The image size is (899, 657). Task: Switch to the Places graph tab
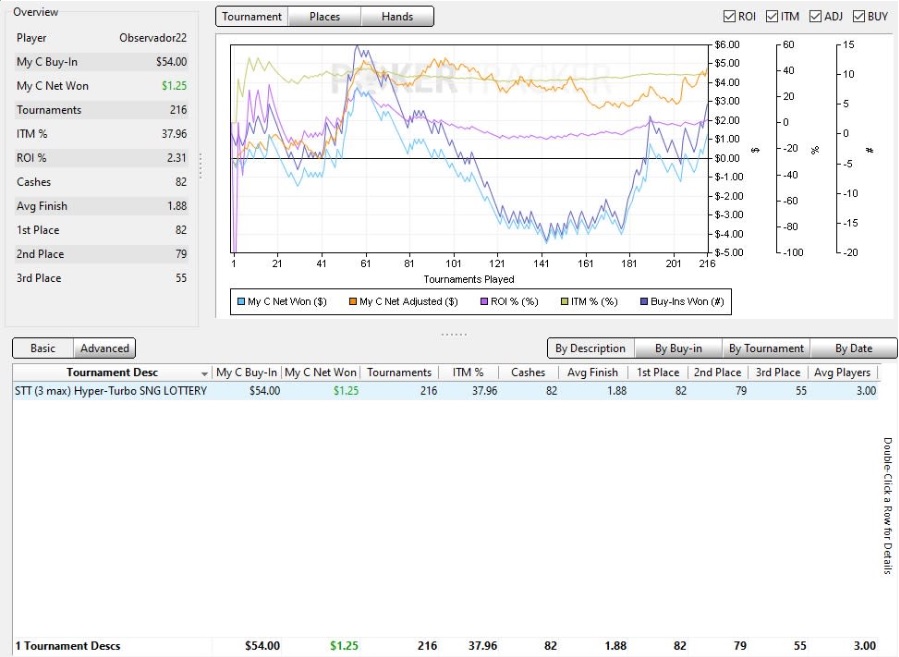[x=325, y=17]
